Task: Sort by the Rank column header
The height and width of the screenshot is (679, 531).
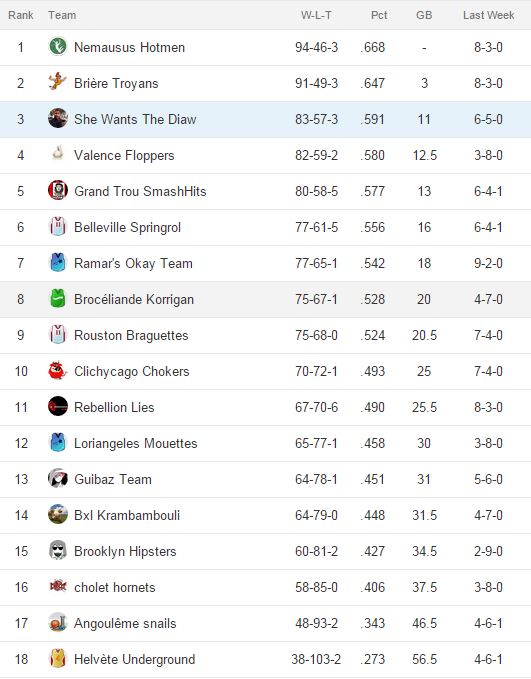Action: (x=20, y=15)
